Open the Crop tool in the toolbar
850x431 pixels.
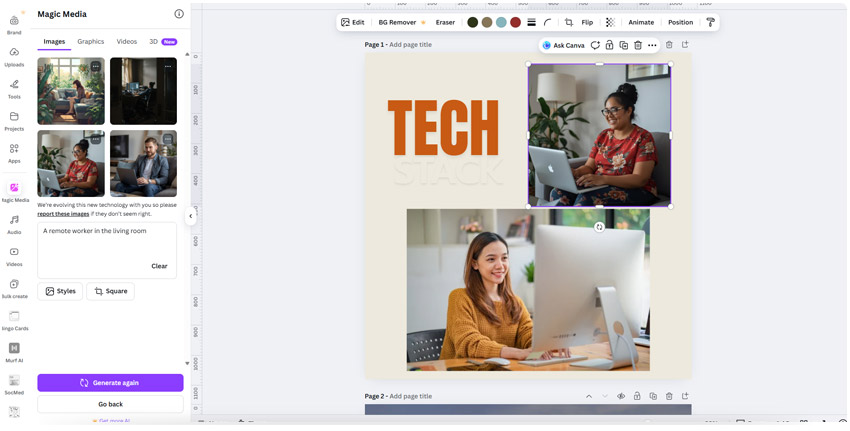click(x=568, y=22)
